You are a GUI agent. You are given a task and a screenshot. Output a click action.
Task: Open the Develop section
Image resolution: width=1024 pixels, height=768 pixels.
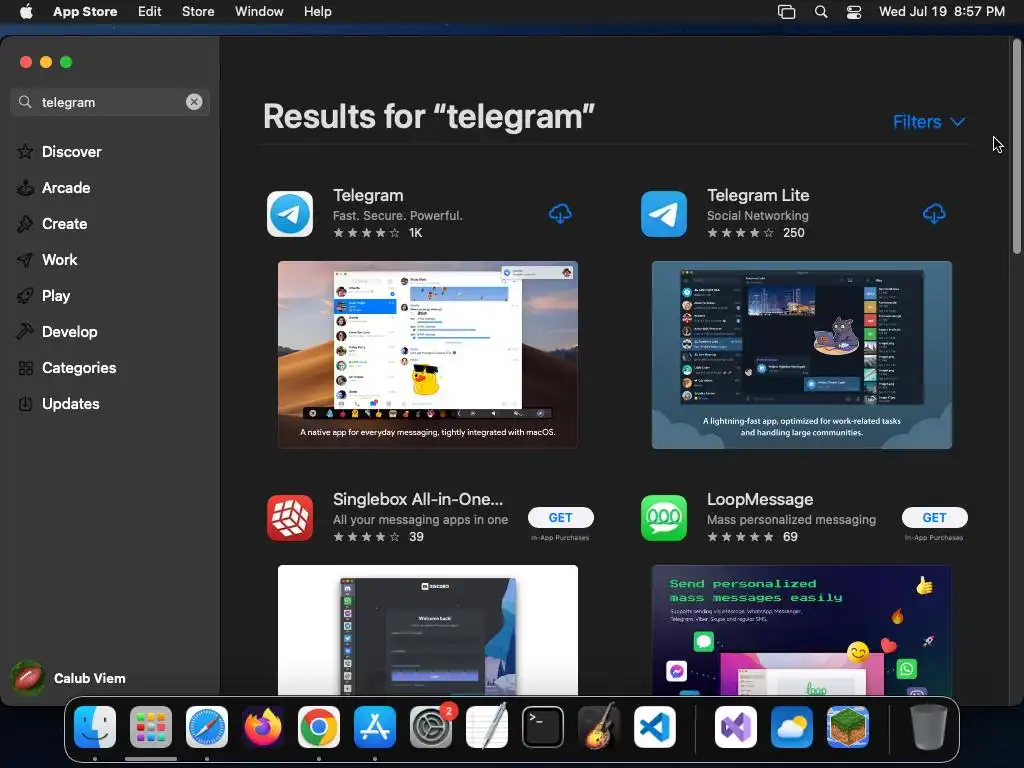[x=69, y=331]
